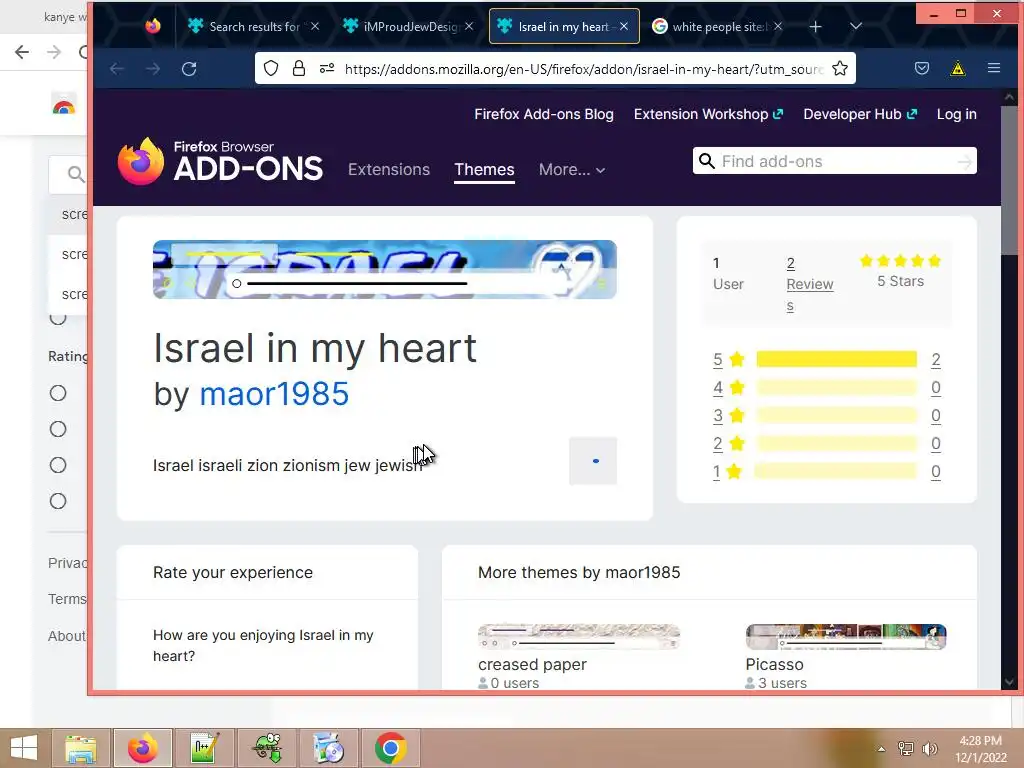
Task: Expand the More... dropdown menu
Action: [x=572, y=170]
